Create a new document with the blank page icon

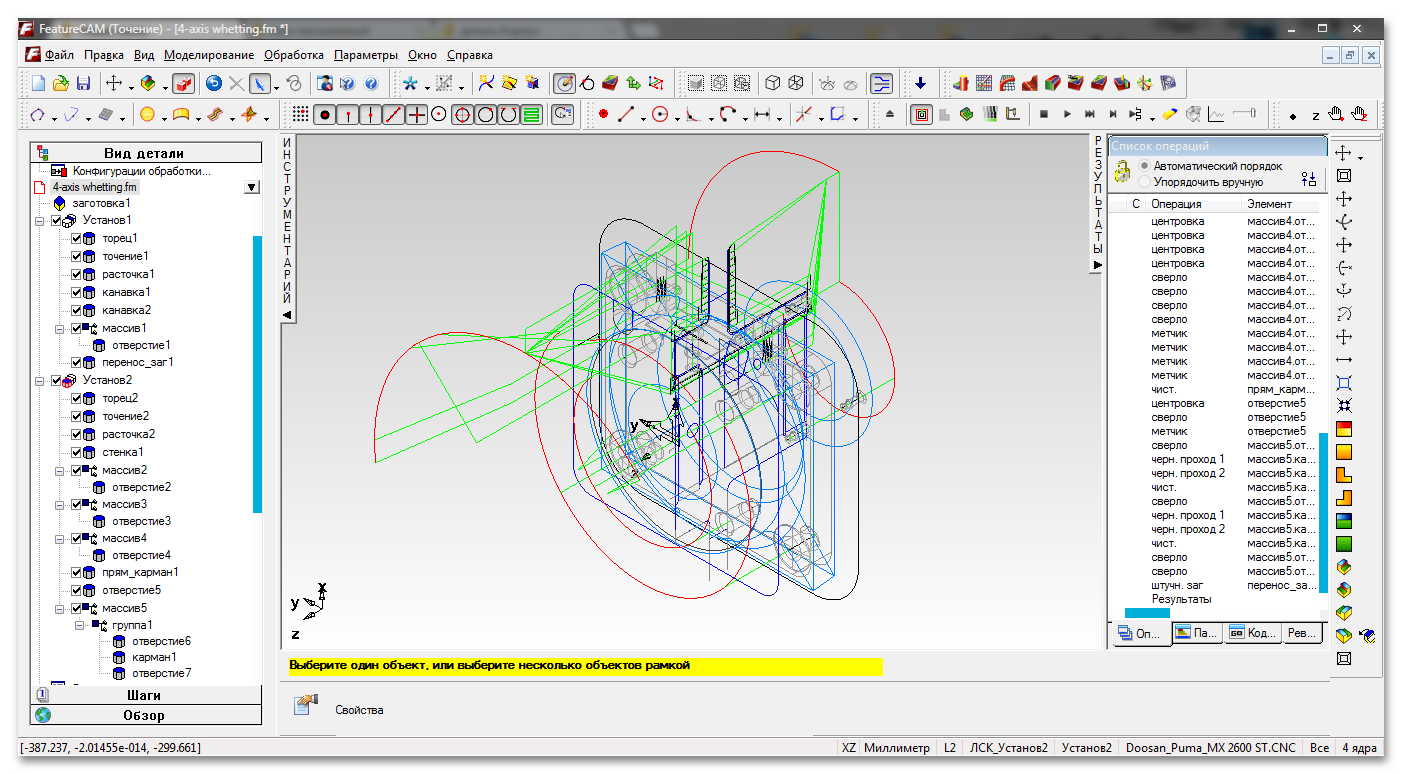(x=38, y=84)
